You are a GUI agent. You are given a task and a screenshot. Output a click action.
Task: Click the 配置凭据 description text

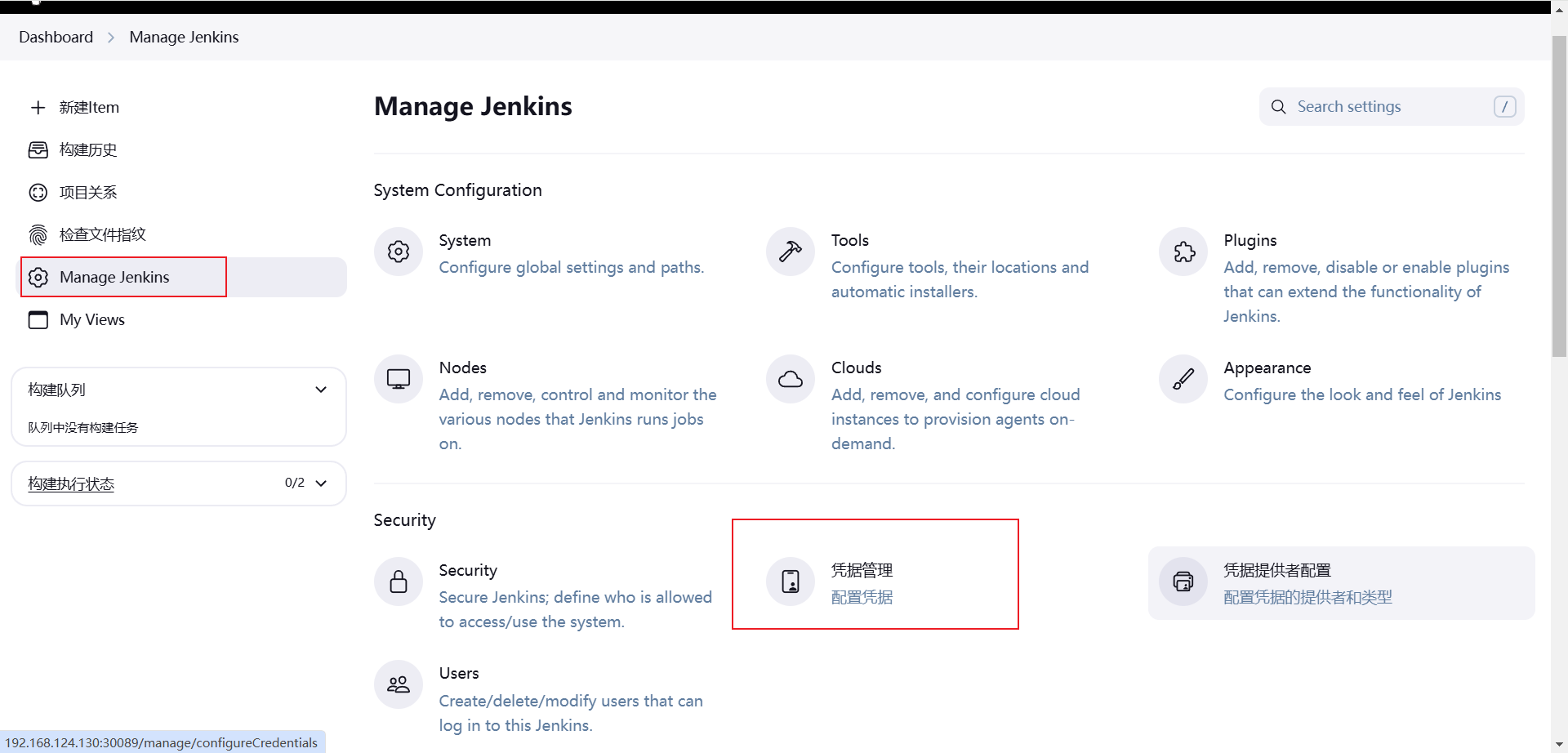point(862,597)
